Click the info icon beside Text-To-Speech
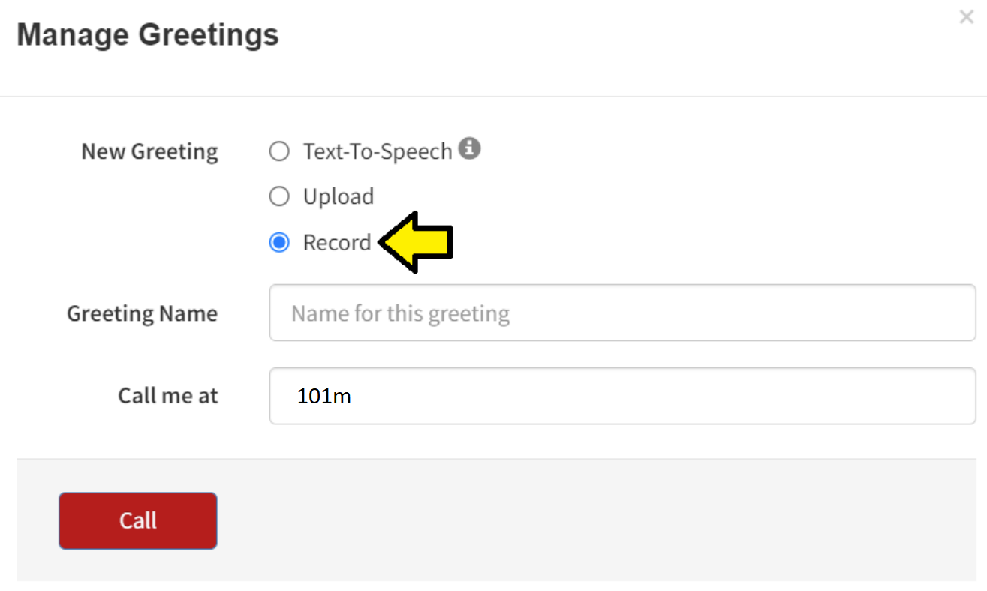The image size is (987, 591). 469,149
